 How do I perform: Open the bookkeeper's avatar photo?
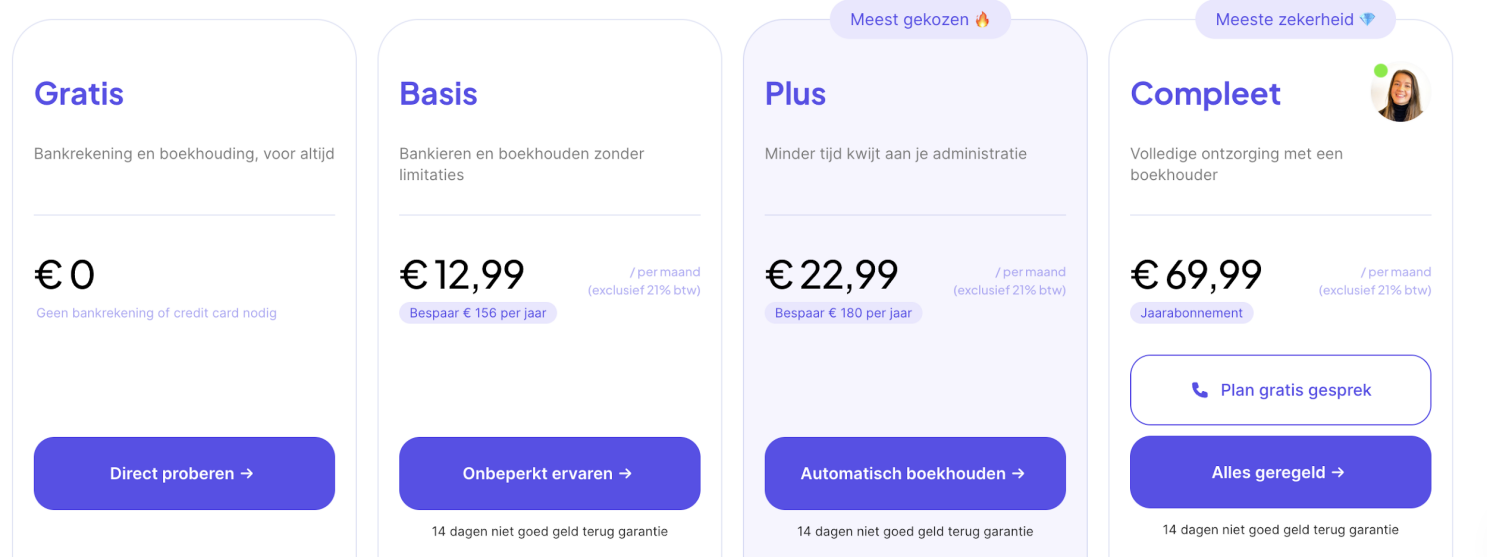(x=1401, y=94)
